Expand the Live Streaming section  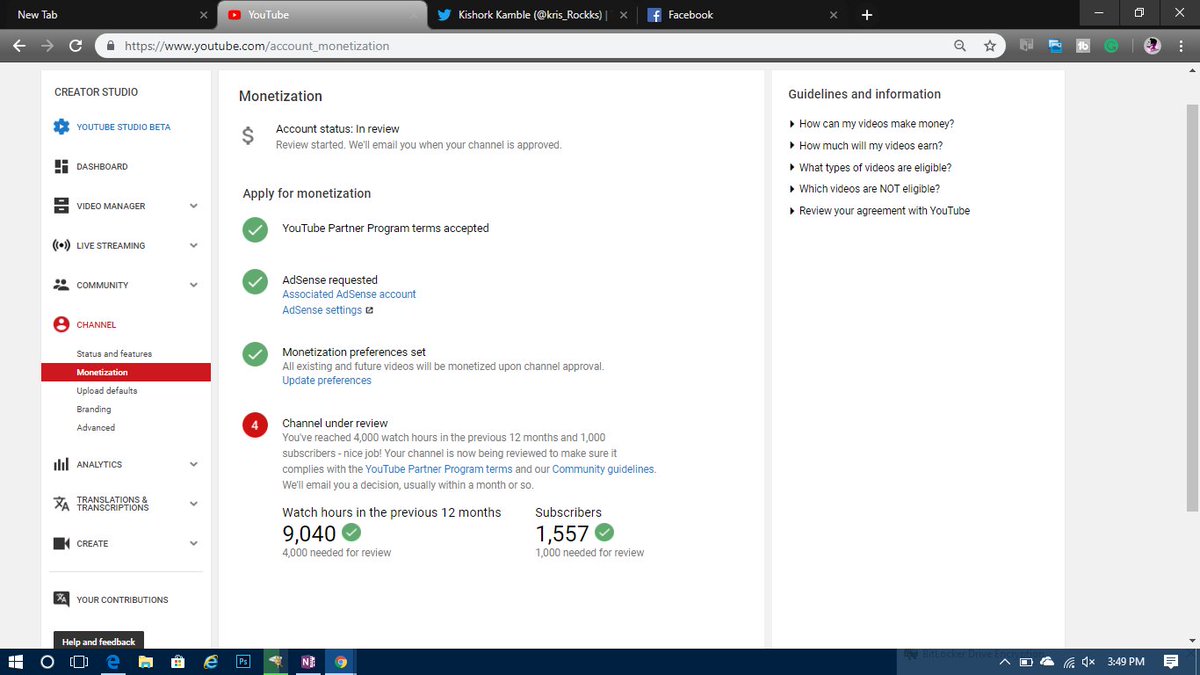coord(194,246)
